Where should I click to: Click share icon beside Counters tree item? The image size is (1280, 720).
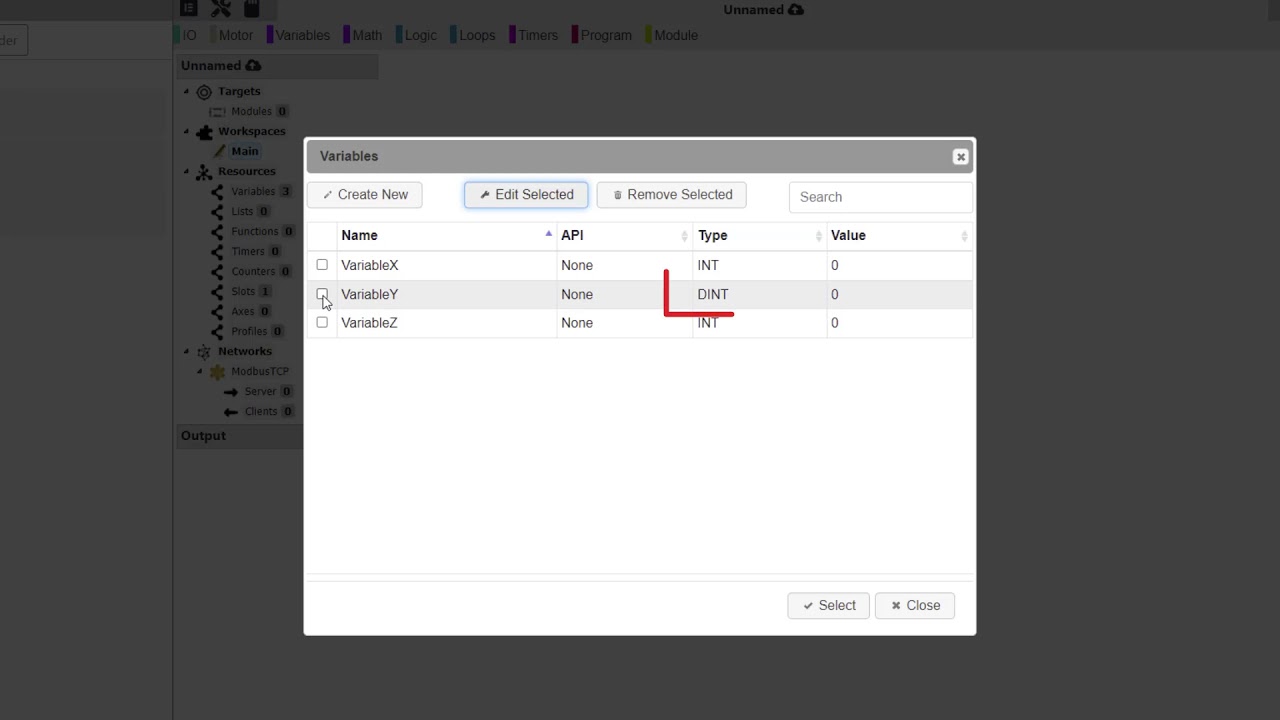point(217,272)
